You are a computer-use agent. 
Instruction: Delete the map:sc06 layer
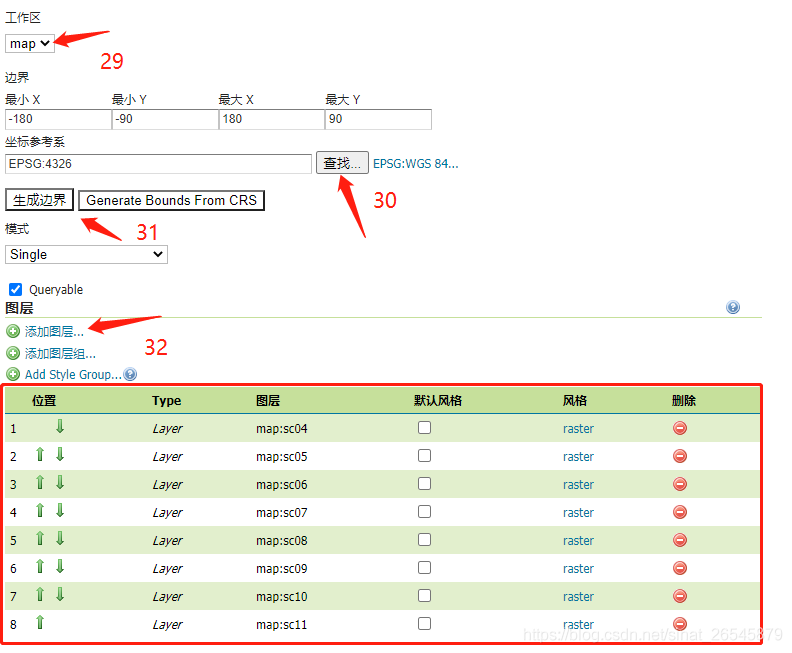(x=680, y=484)
